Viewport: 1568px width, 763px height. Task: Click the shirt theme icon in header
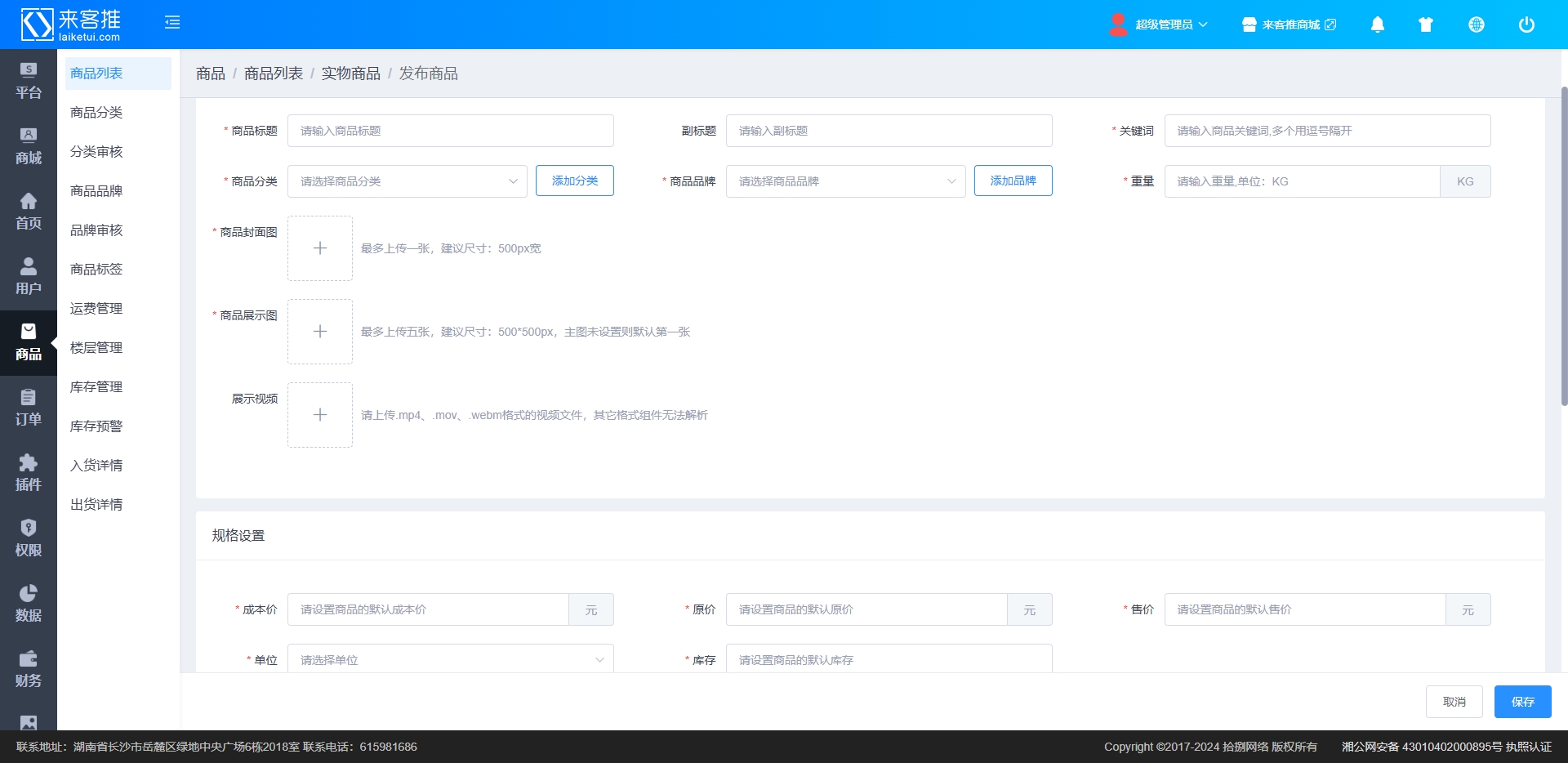pyautogui.click(x=1426, y=25)
